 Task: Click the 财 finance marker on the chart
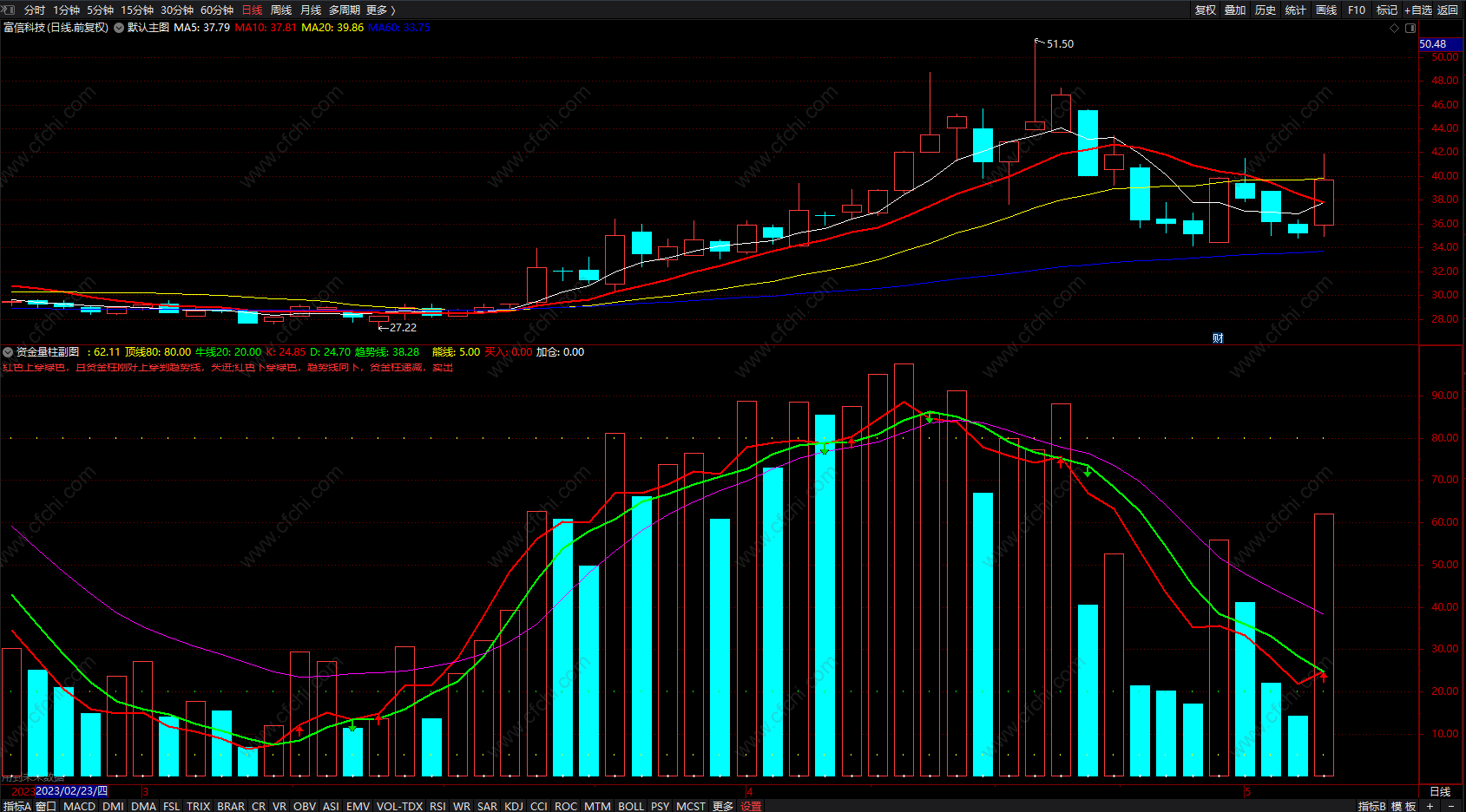(1218, 338)
